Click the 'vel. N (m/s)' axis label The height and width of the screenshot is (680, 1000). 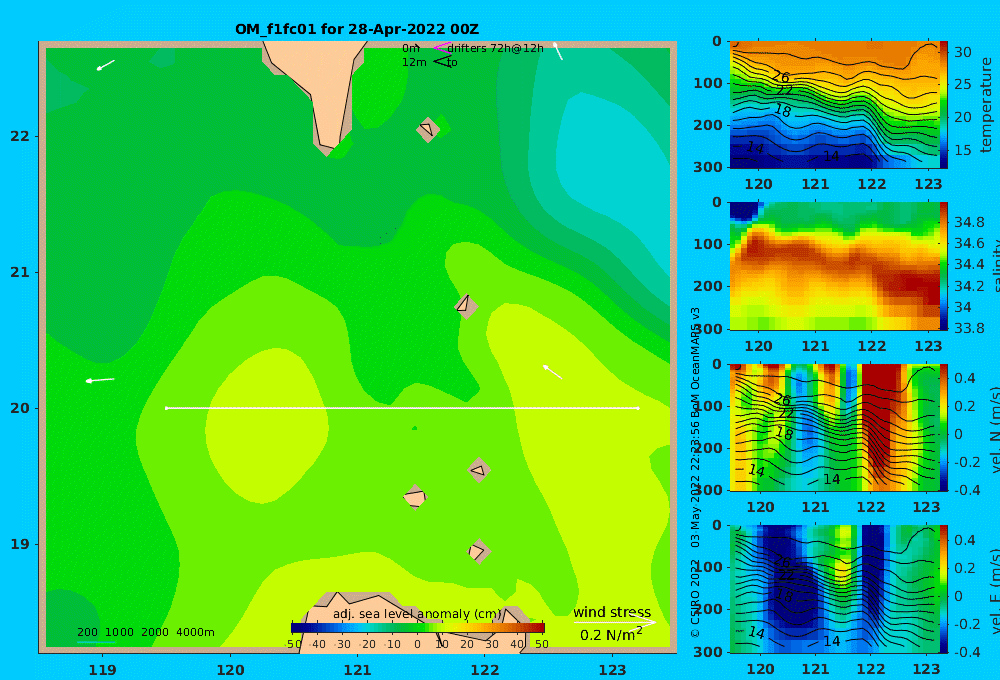tap(994, 429)
